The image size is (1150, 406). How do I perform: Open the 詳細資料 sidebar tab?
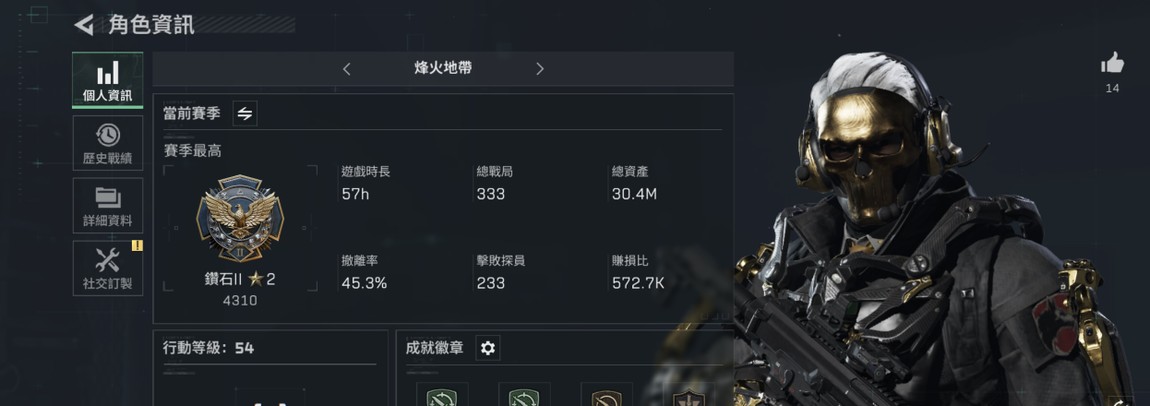point(108,206)
